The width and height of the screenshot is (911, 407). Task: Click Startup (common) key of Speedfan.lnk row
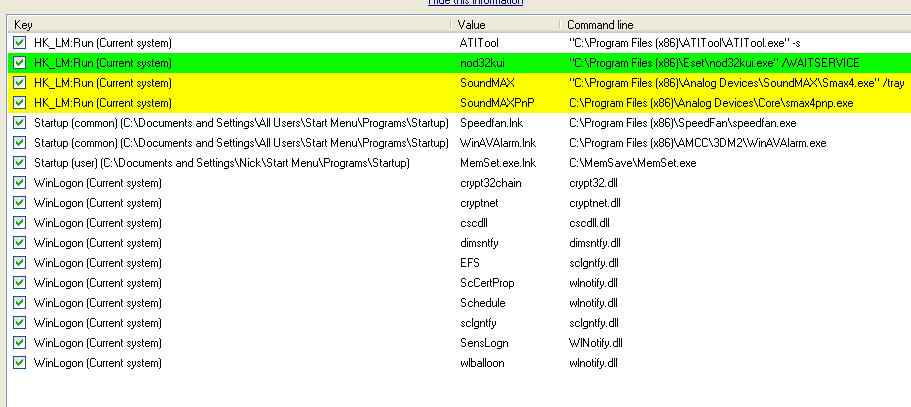pyautogui.click(x=241, y=123)
